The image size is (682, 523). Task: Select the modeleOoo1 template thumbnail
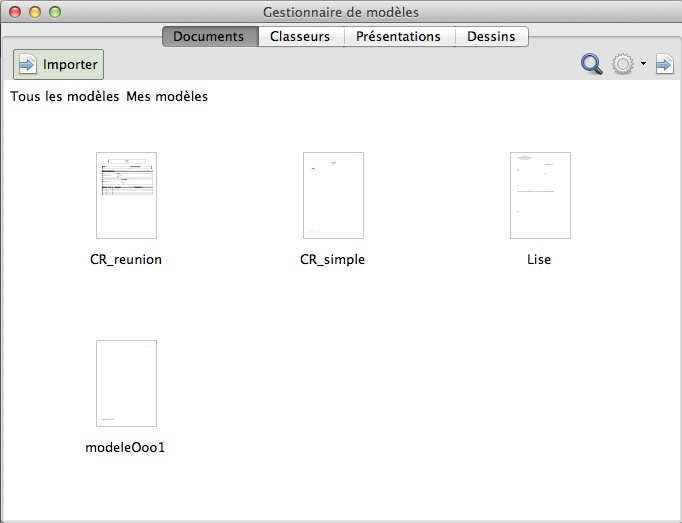(127, 383)
